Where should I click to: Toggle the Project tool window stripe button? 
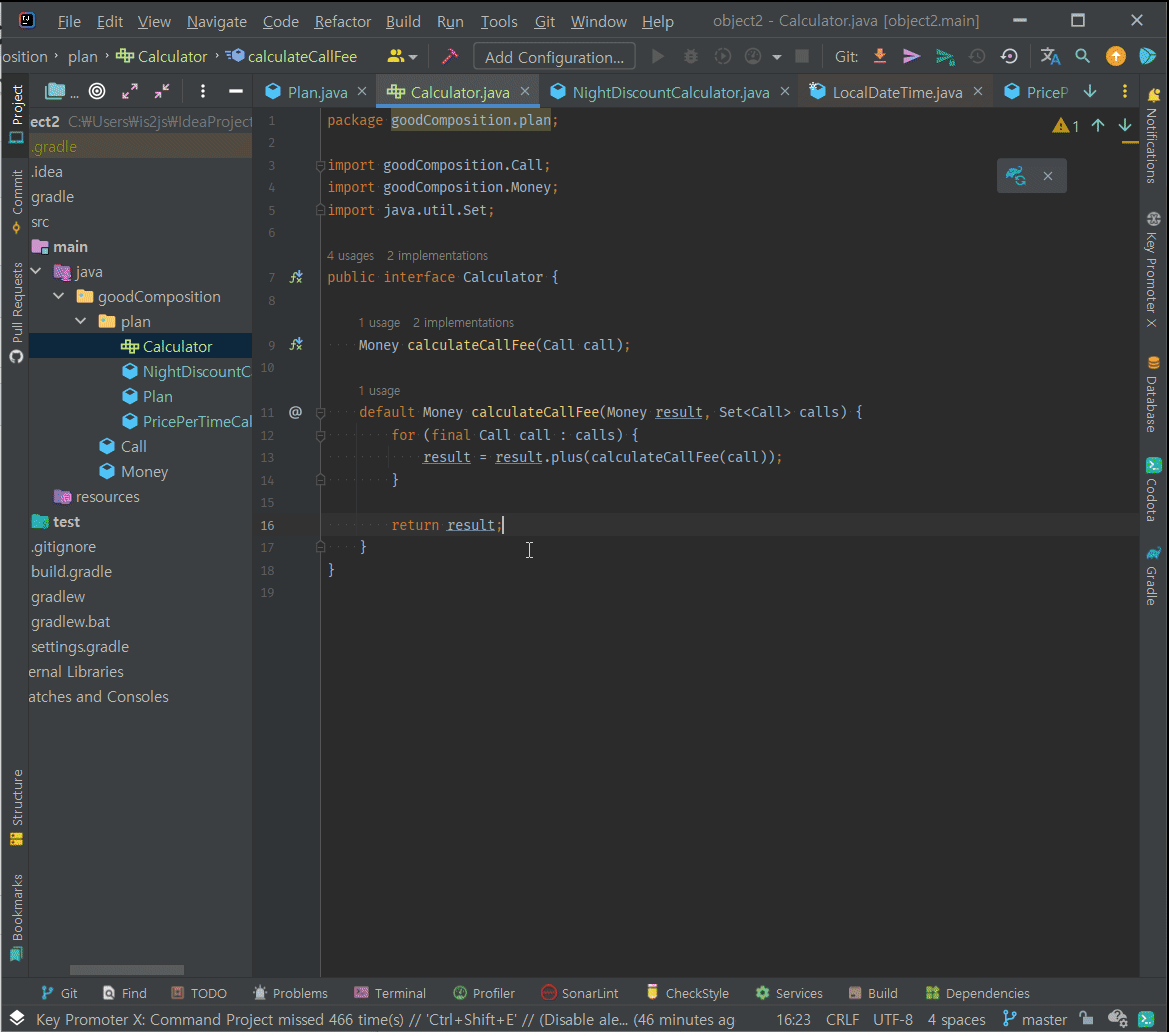[x=16, y=113]
